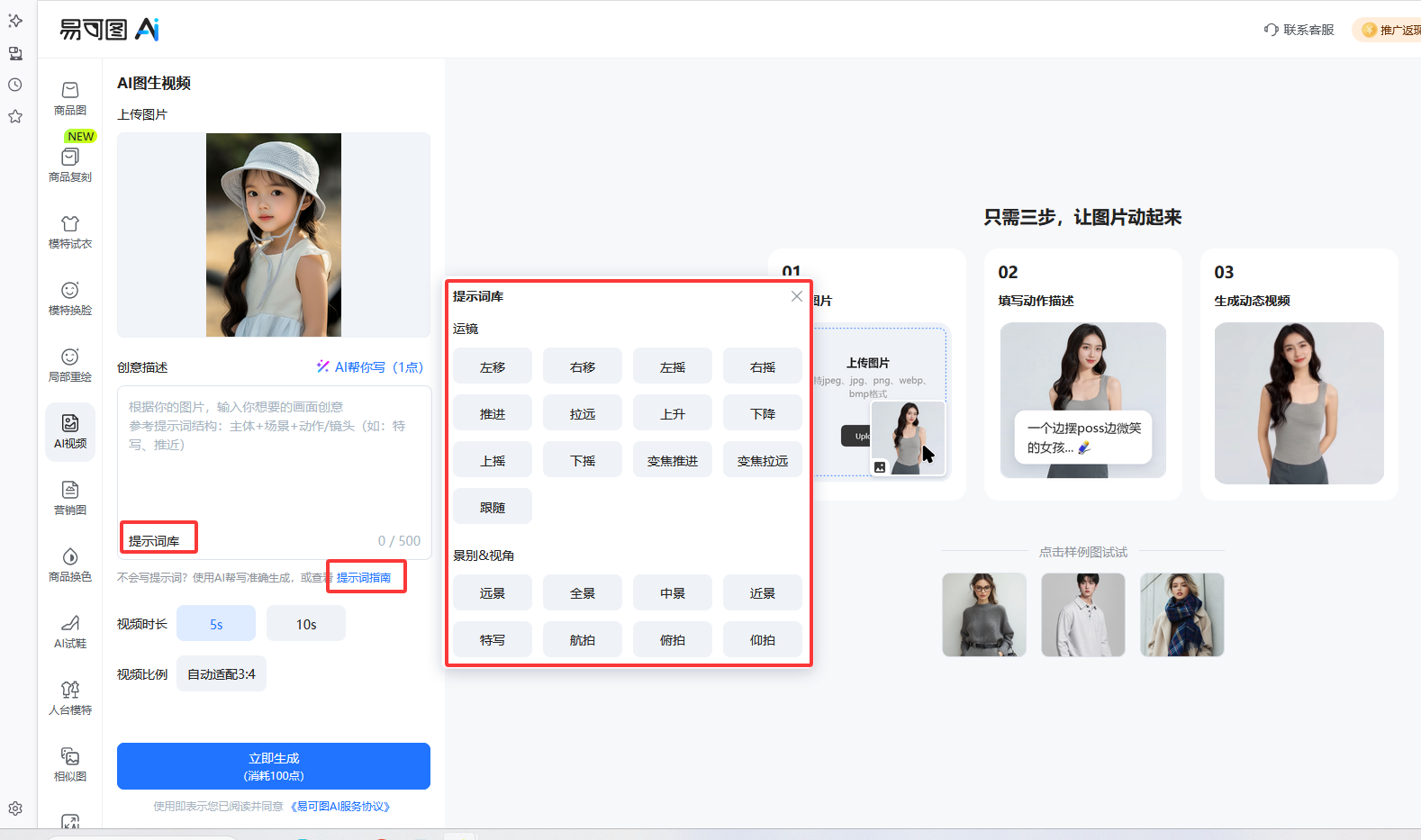The image size is (1421, 840).
Task: Select the 10s video duration
Action: tap(306, 624)
